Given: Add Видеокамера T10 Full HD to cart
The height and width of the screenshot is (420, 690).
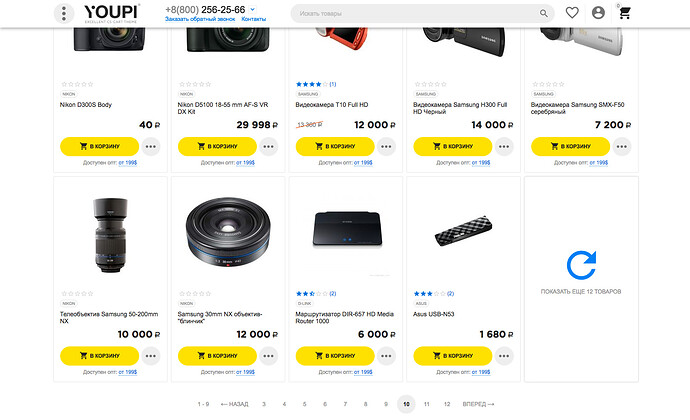Looking at the screenshot, I should 335,146.
